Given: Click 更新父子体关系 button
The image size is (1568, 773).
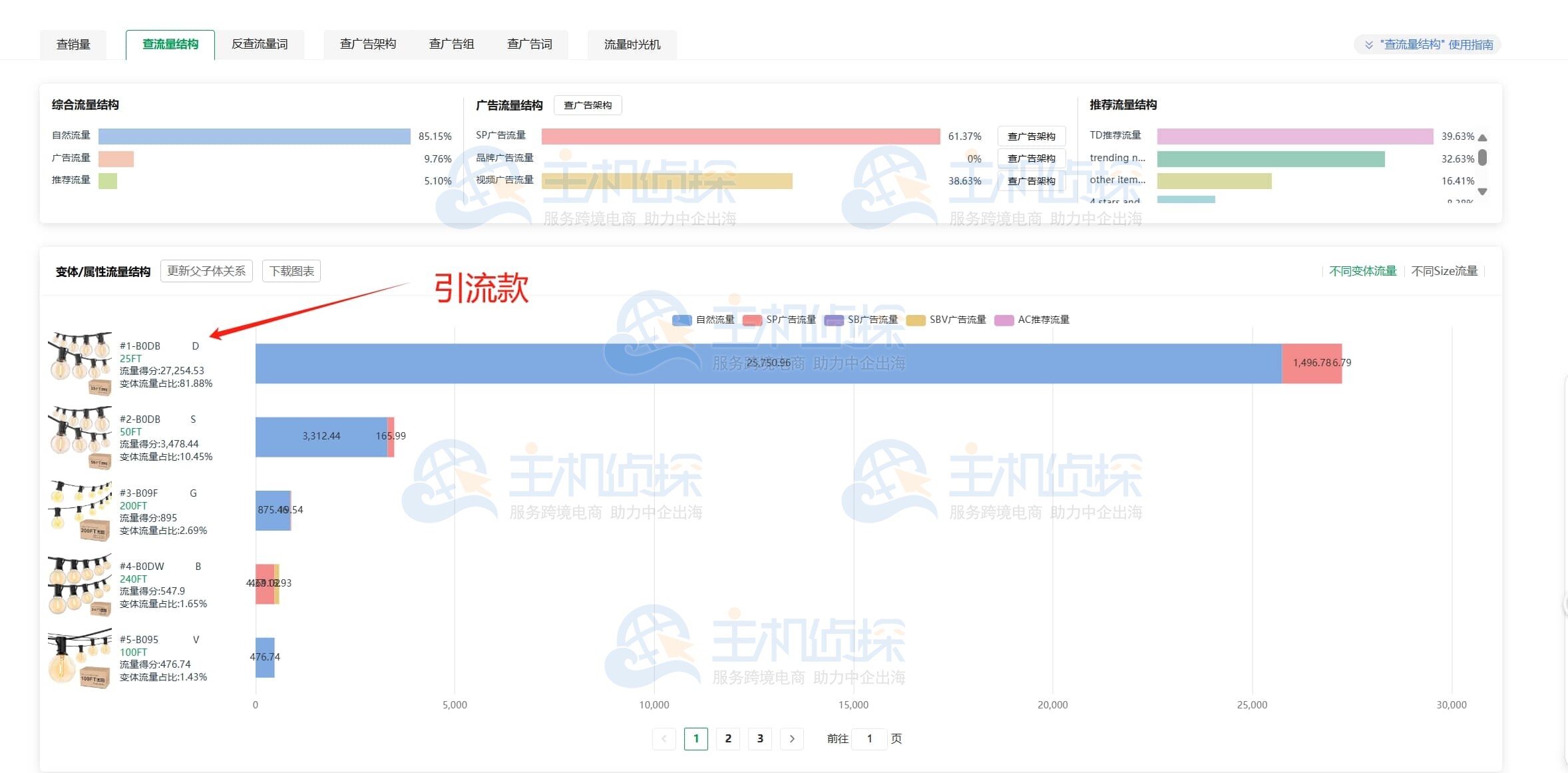Looking at the screenshot, I should pos(206,271).
